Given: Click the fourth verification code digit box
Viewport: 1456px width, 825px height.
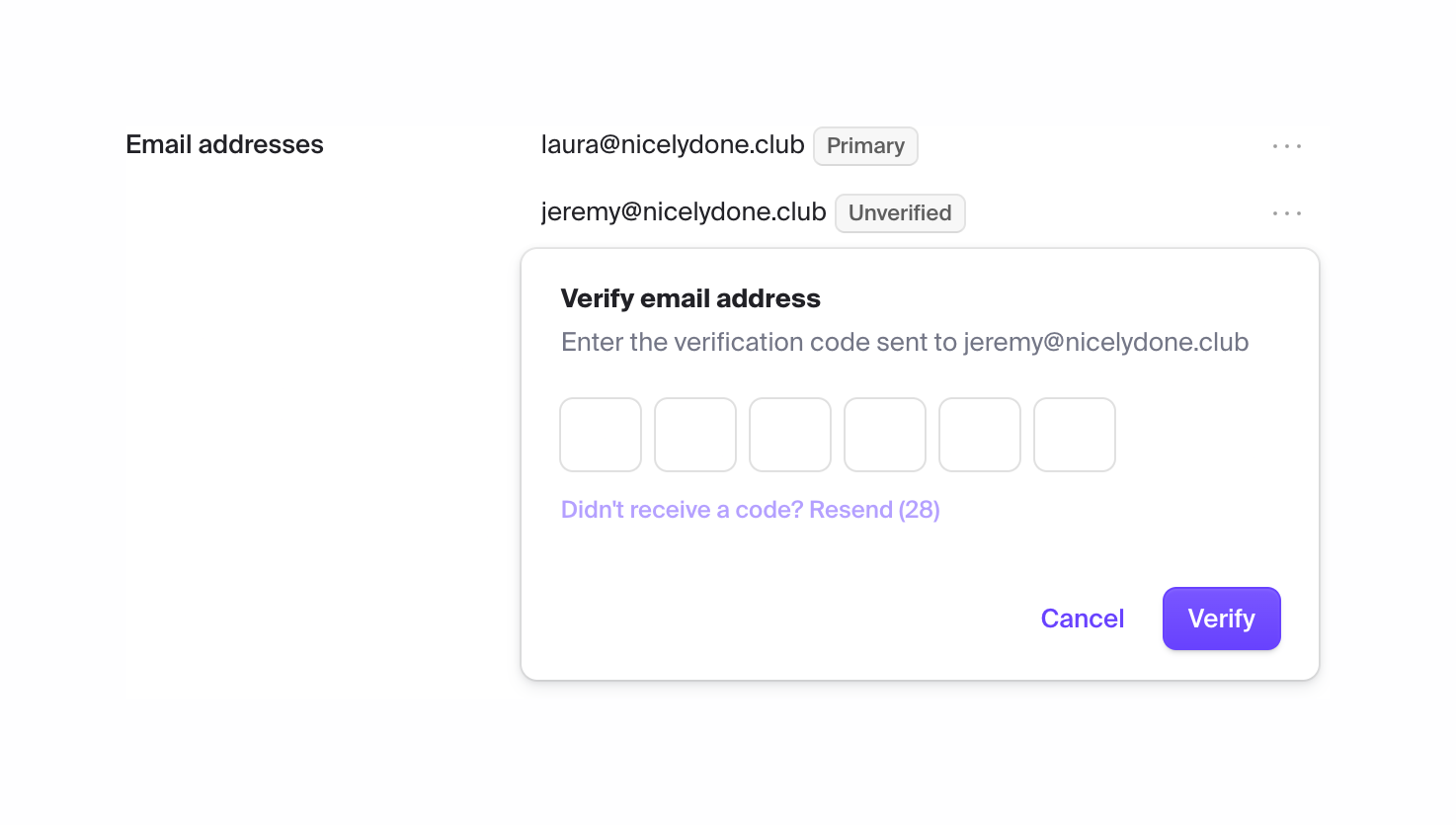Looking at the screenshot, I should click(x=885, y=435).
